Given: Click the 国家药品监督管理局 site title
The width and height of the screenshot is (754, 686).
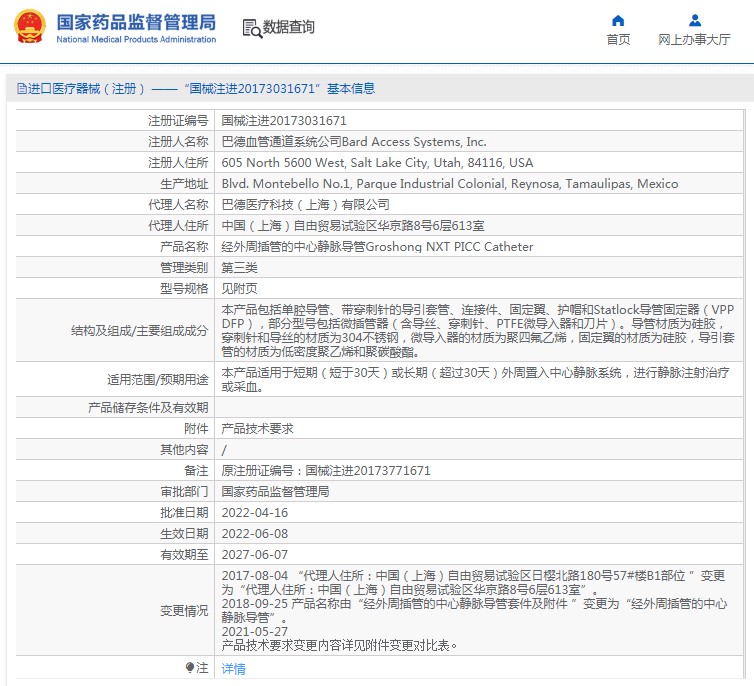Looking at the screenshot, I should (x=135, y=21).
